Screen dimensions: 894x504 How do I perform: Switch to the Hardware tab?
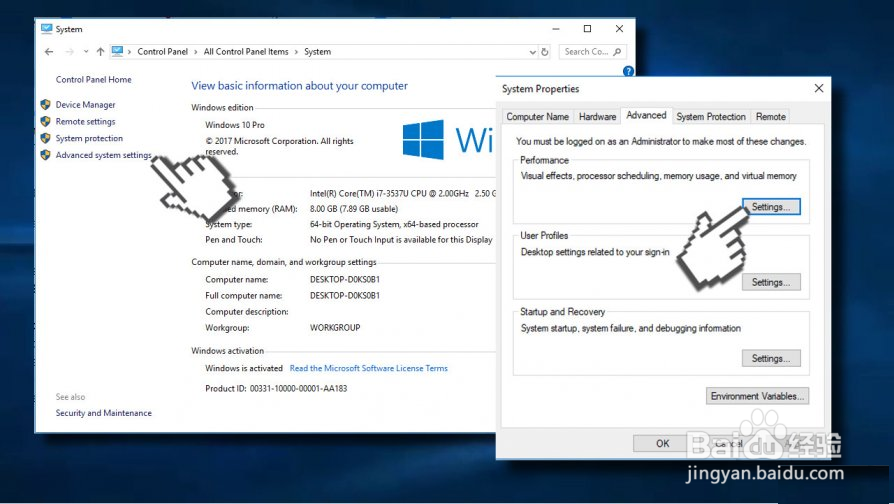[x=598, y=117]
